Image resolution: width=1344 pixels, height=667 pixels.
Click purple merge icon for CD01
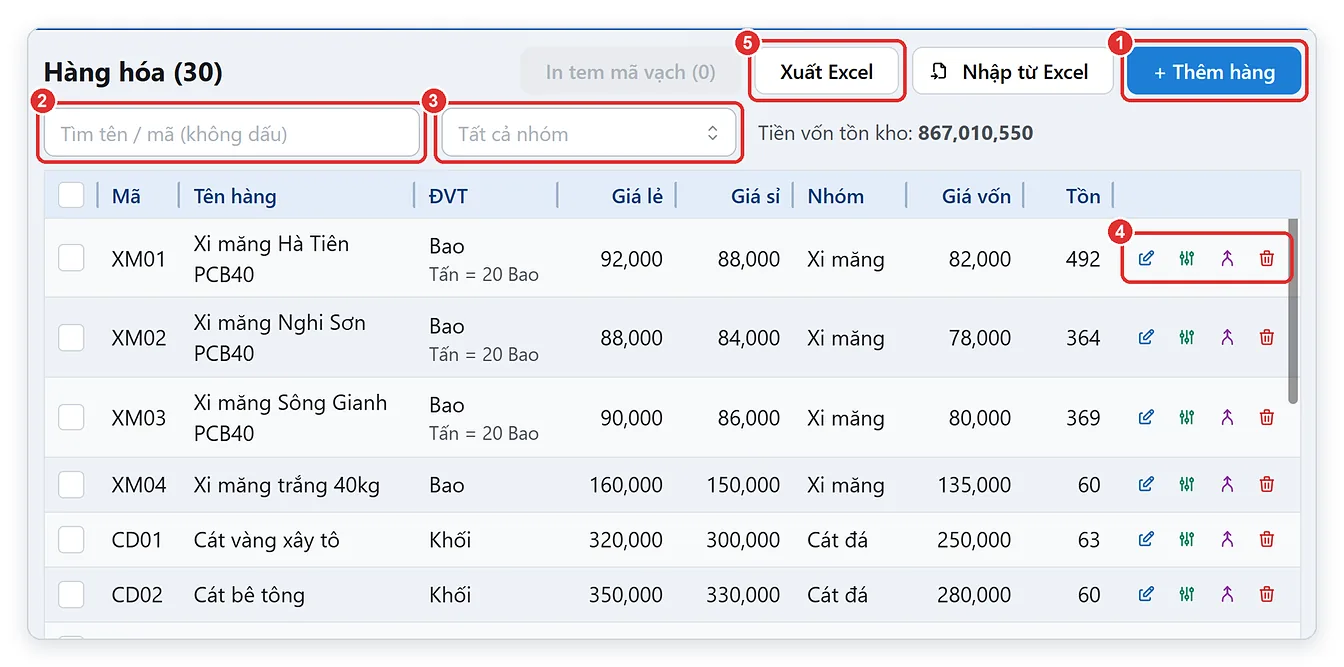pos(1227,539)
